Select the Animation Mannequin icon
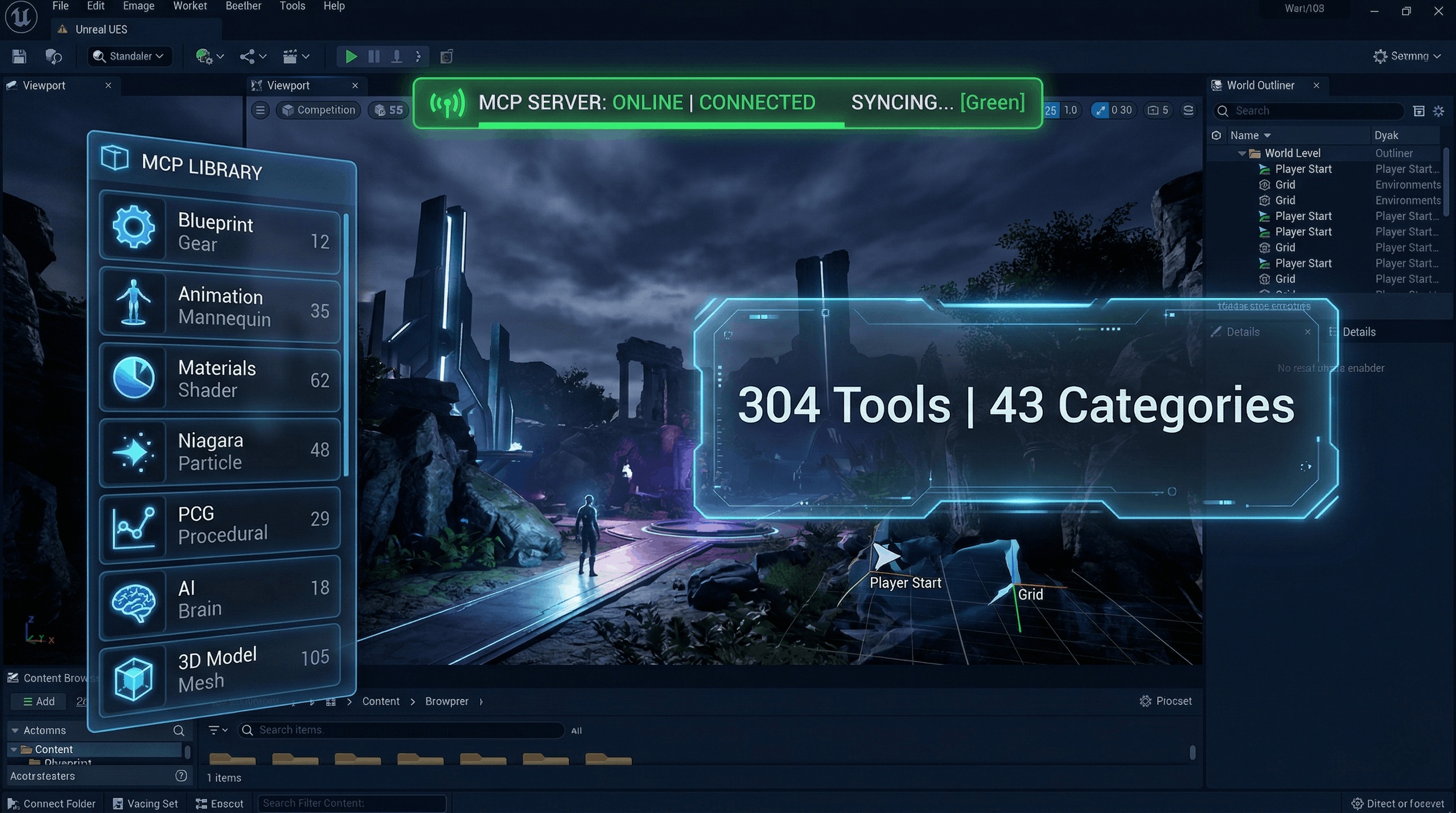1456x813 pixels. 134,302
